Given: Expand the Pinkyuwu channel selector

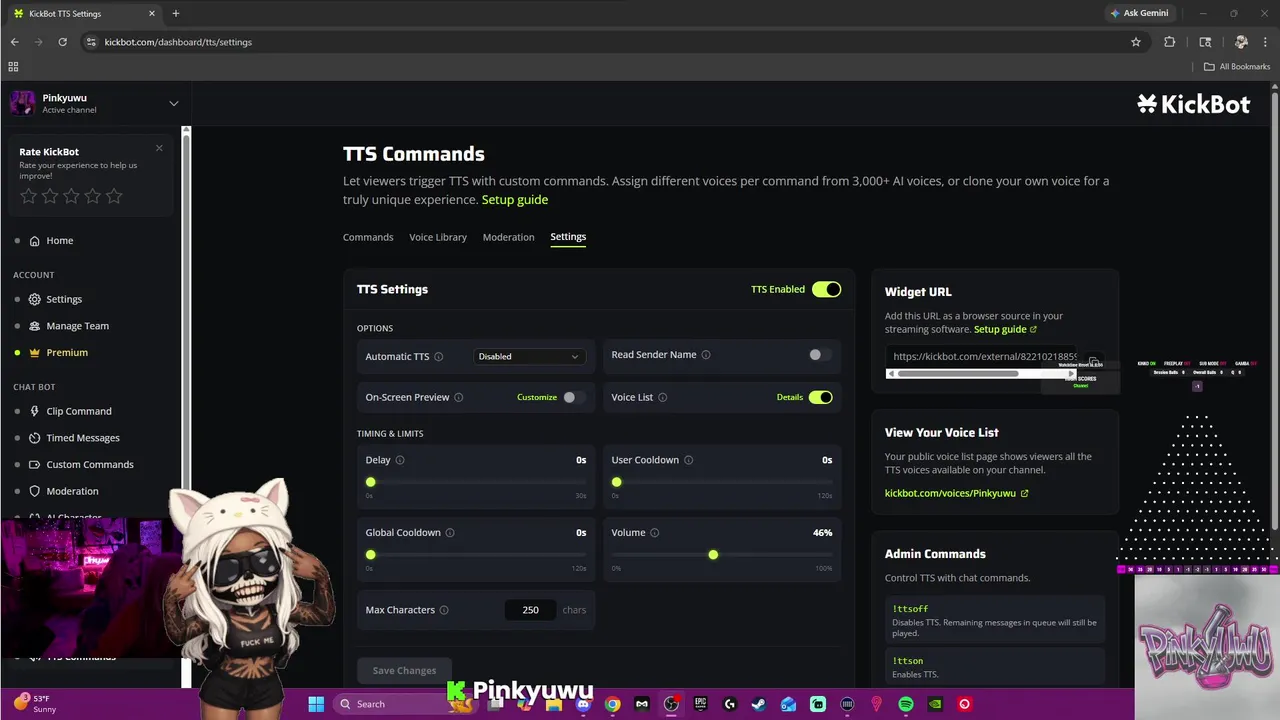Looking at the screenshot, I should click(174, 103).
